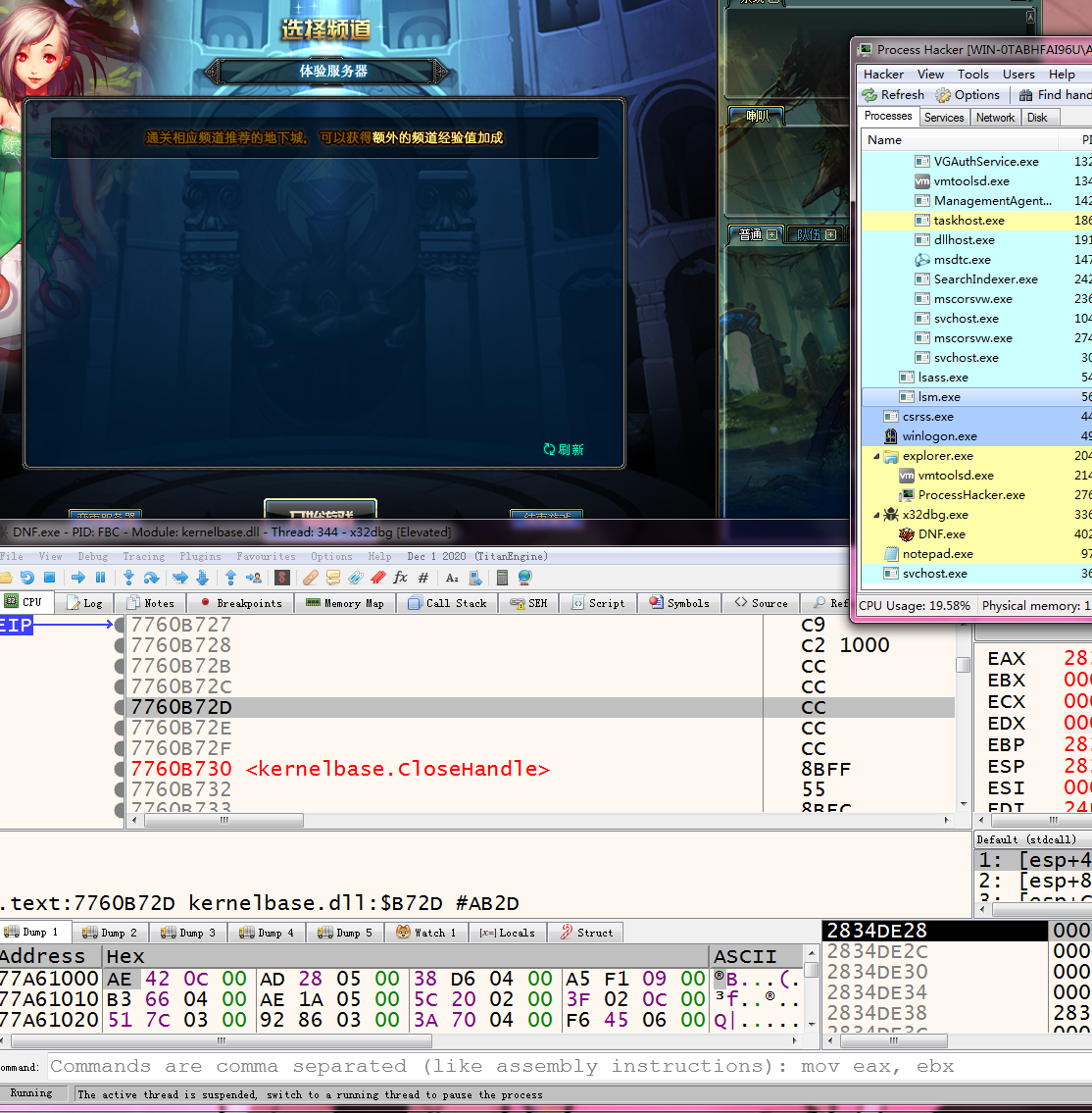Focus the command input field
Viewport: 1092px width, 1113px height.
pos(570,1067)
